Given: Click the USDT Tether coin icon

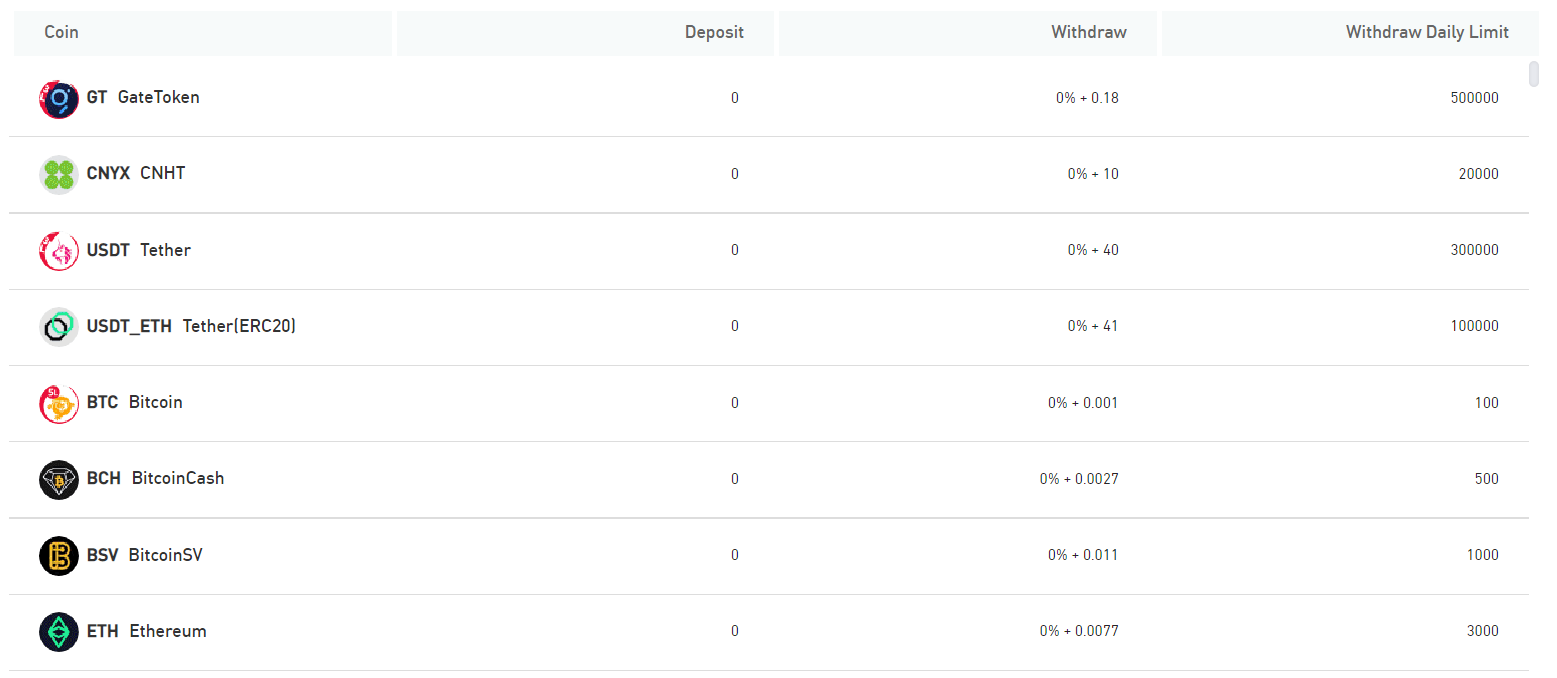Looking at the screenshot, I should tap(59, 250).
